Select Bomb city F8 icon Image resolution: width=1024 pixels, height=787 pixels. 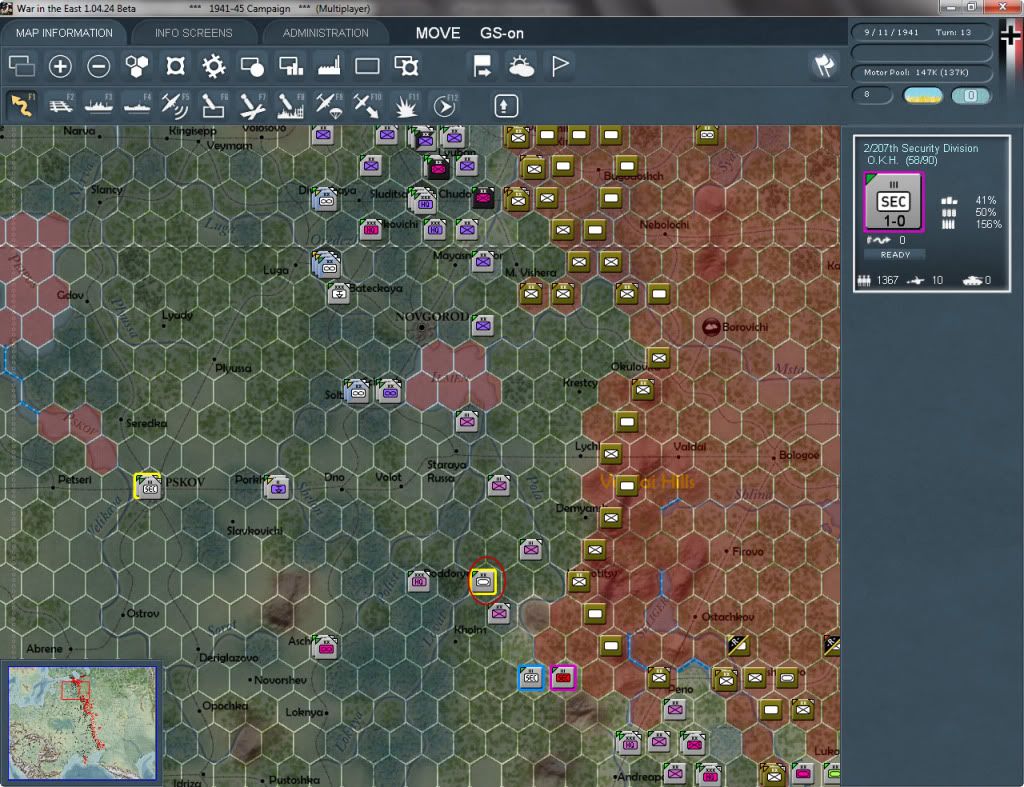291,105
